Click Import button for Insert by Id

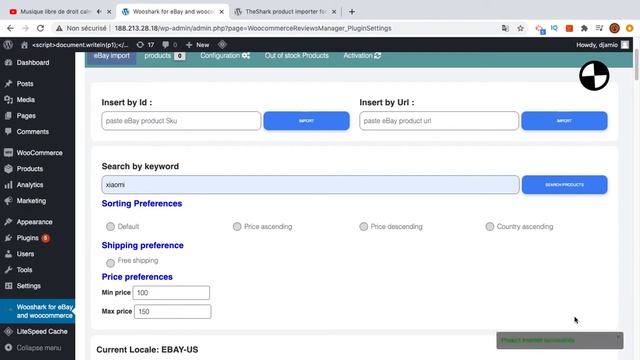(x=307, y=121)
